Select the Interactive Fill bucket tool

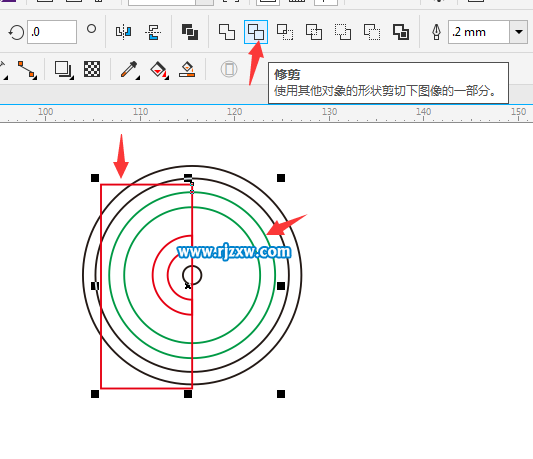[x=159, y=70]
